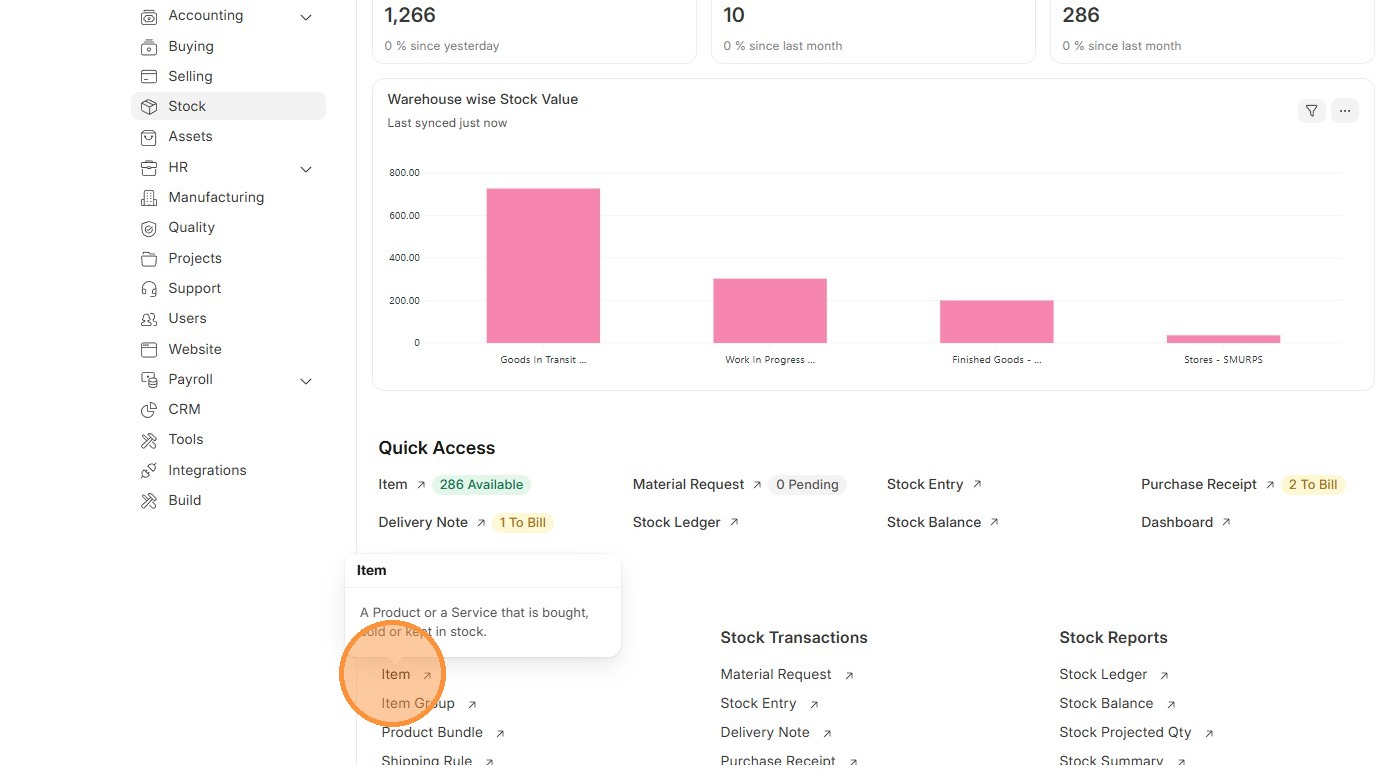Expand the HR sidebar section
Viewport: 1376px width, 770px height.
tap(306, 168)
